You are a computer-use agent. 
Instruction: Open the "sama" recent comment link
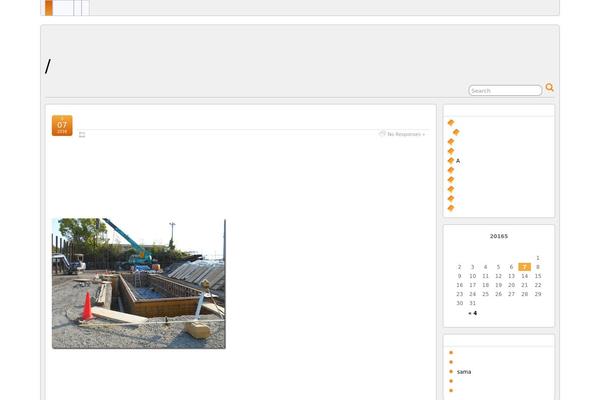pos(464,372)
